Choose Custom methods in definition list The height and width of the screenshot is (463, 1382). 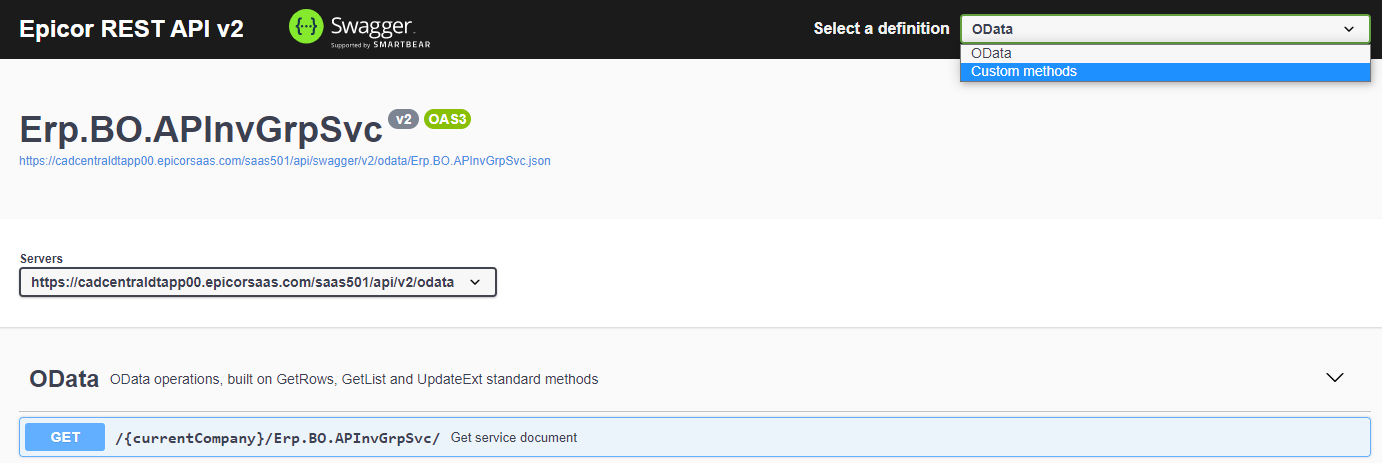click(1165, 71)
